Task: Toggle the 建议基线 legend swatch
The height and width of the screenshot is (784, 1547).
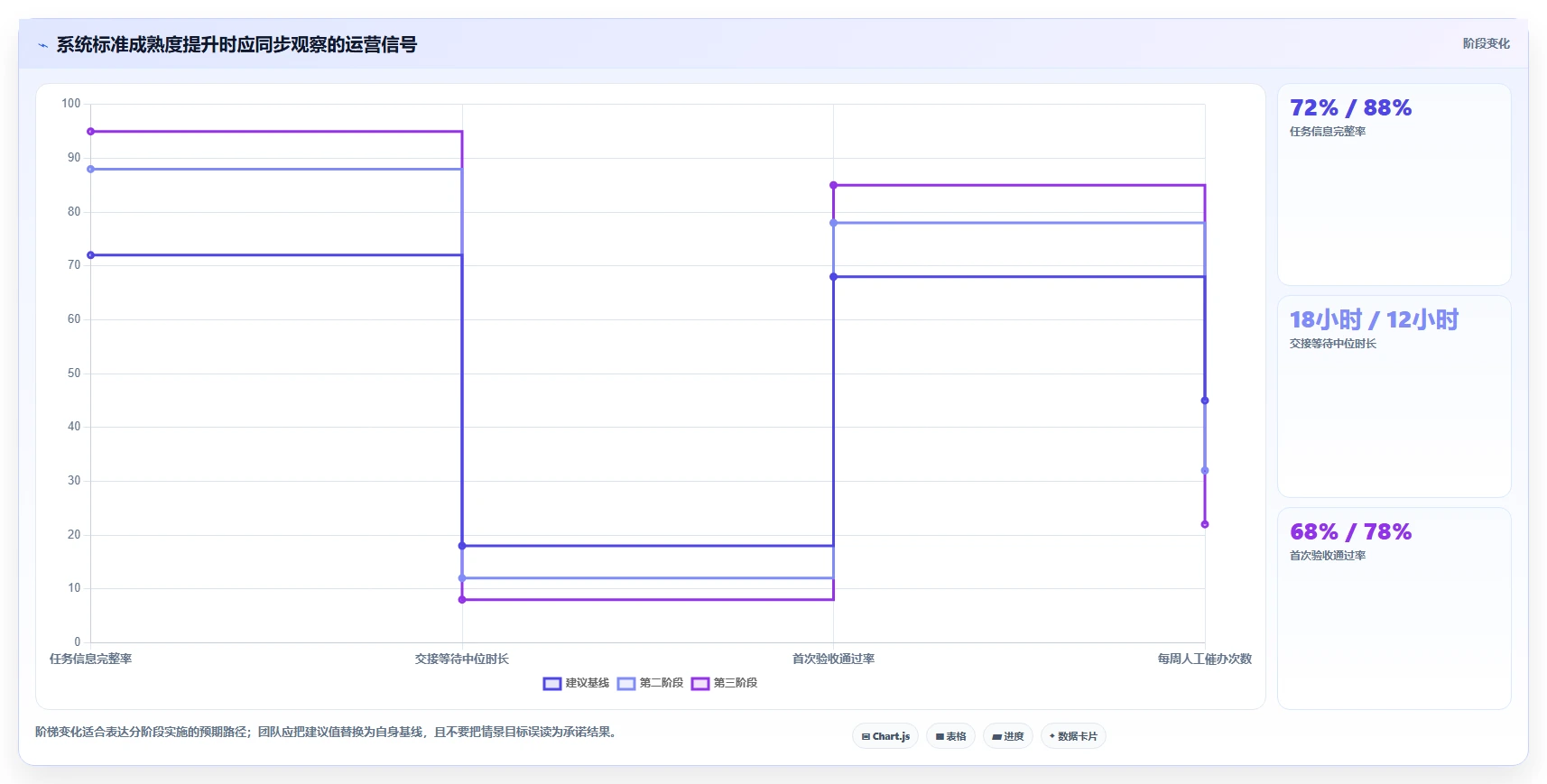Action: pyautogui.click(x=552, y=684)
